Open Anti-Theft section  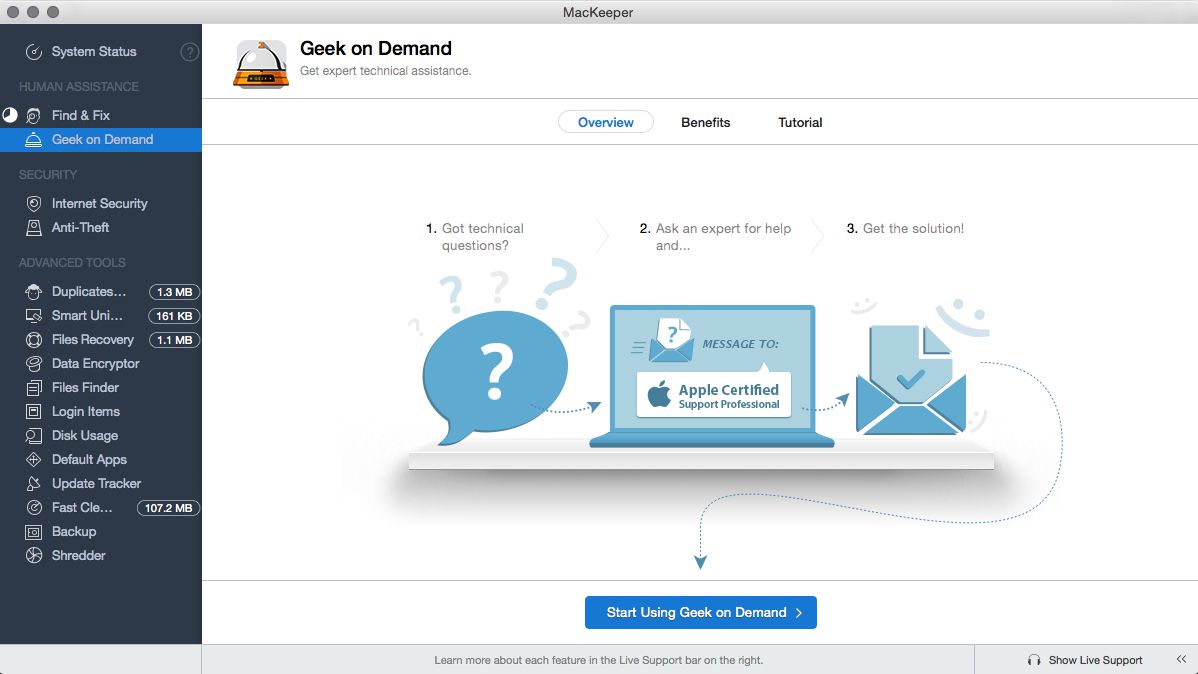pyautogui.click(x=80, y=228)
